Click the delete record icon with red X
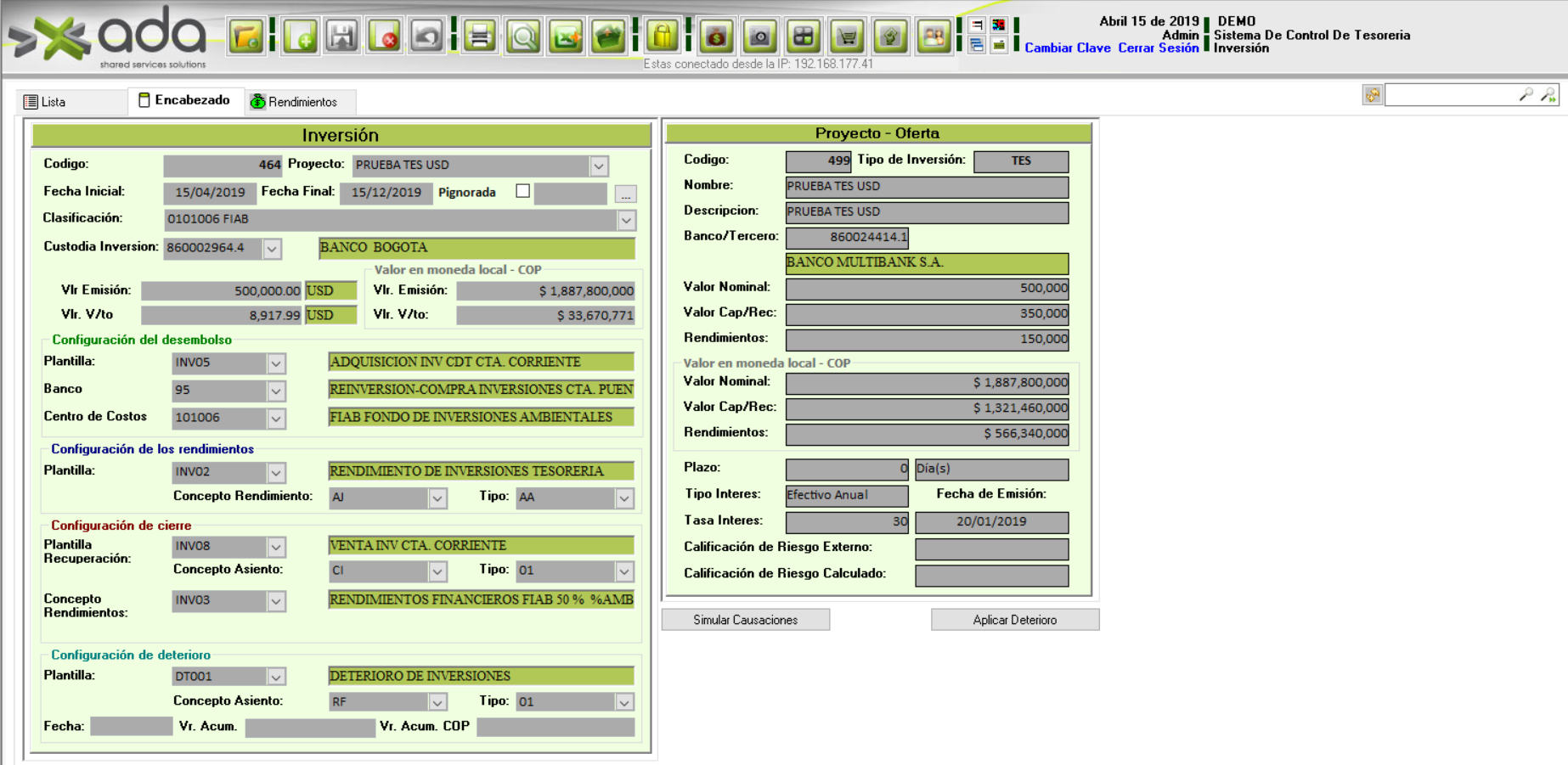1568x765 pixels. [x=385, y=37]
